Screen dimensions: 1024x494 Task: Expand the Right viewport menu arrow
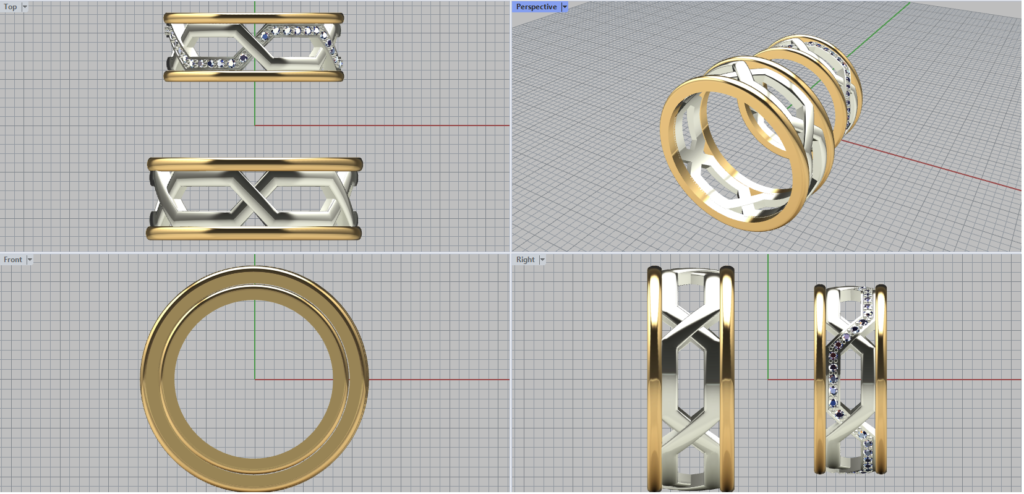point(543,259)
